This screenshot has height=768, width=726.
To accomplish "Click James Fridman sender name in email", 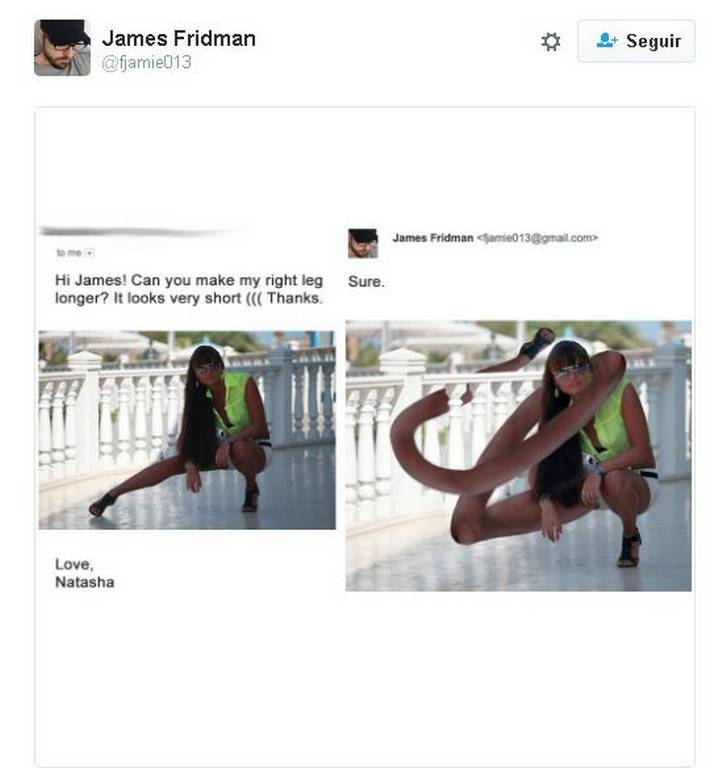I will [433, 238].
